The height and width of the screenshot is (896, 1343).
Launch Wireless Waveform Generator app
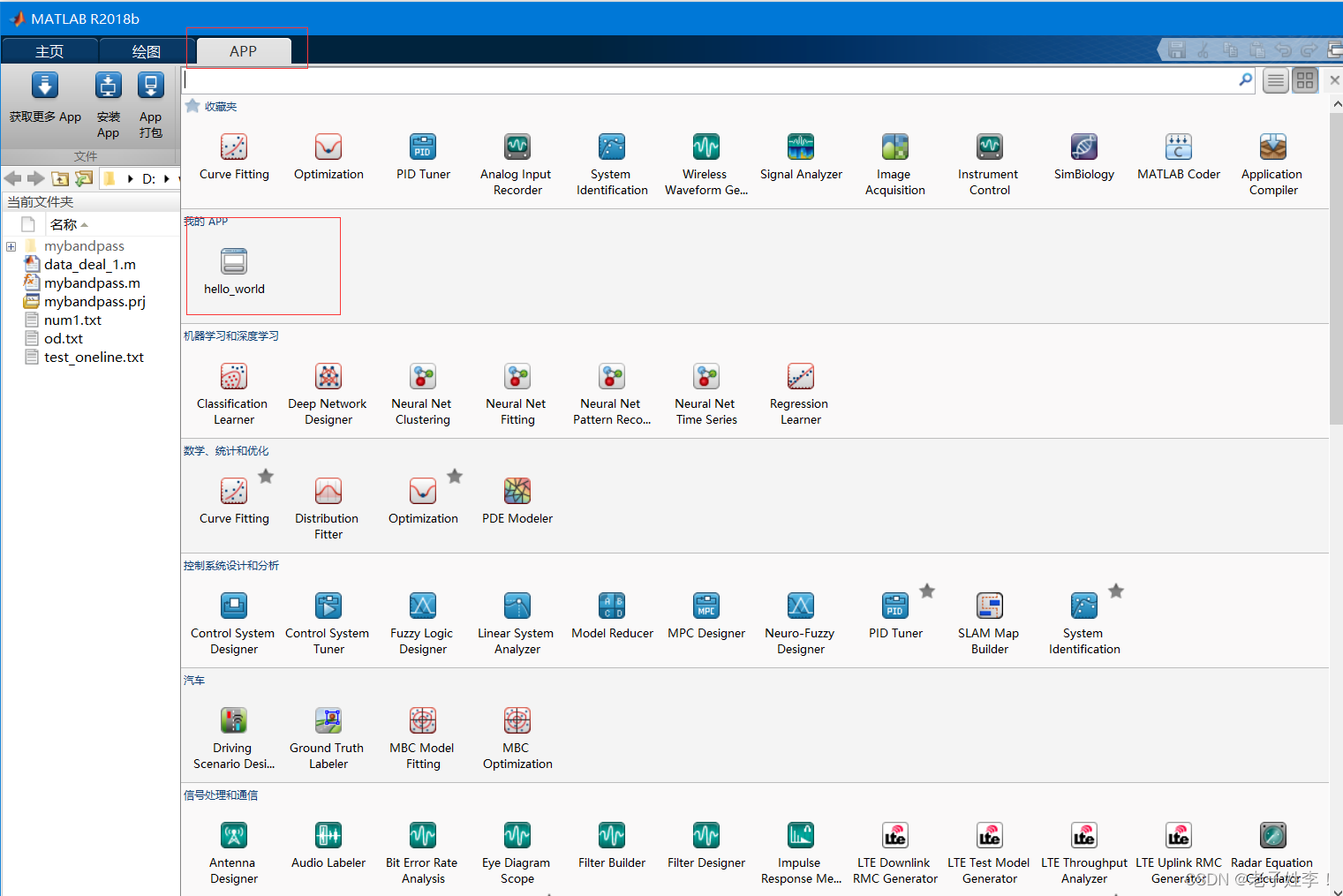pyautogui.click(x=706, y=165)
